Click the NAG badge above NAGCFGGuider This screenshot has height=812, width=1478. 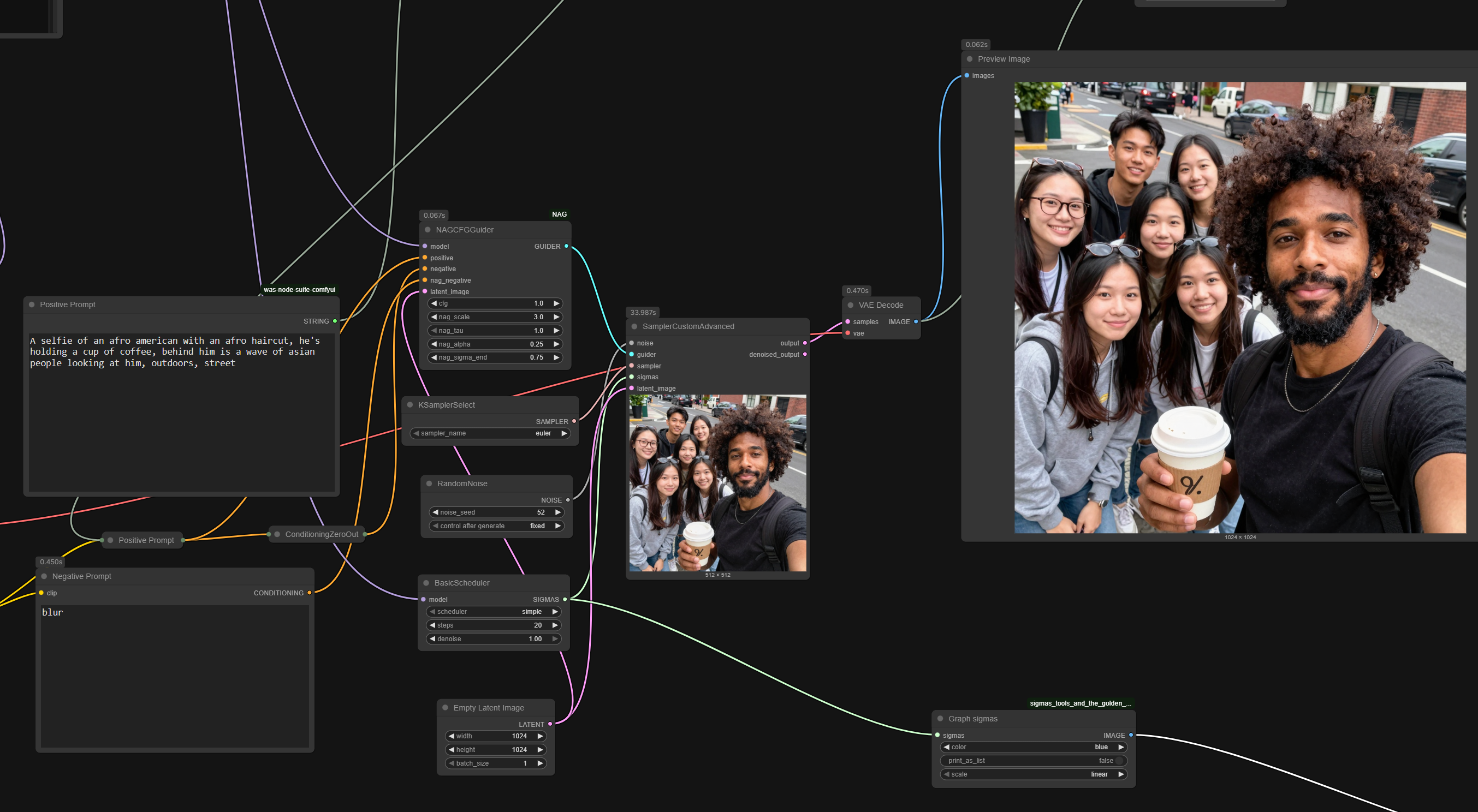tap(559, 214)
